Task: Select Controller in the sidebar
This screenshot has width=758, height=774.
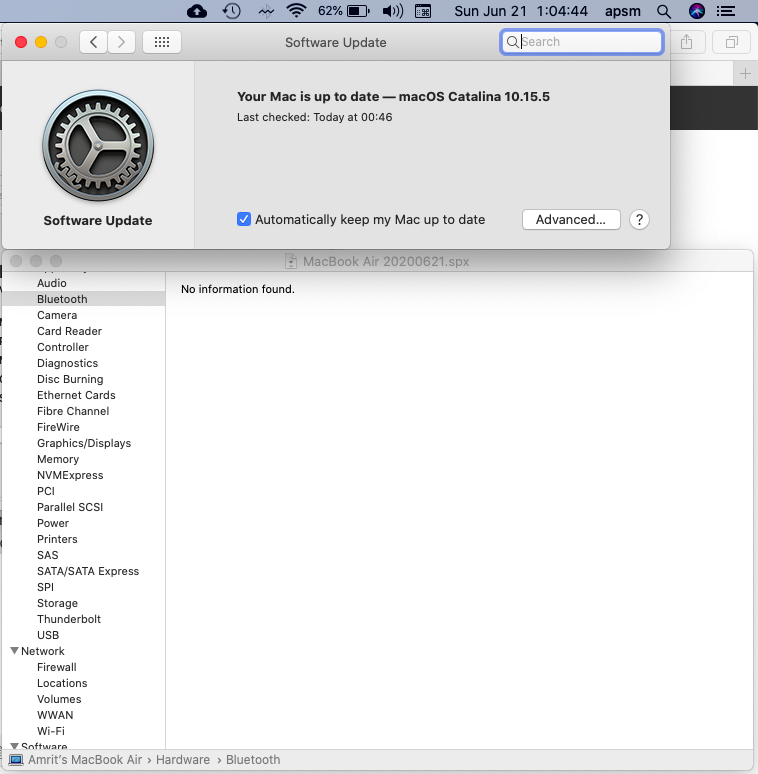Action: (63, 347)
